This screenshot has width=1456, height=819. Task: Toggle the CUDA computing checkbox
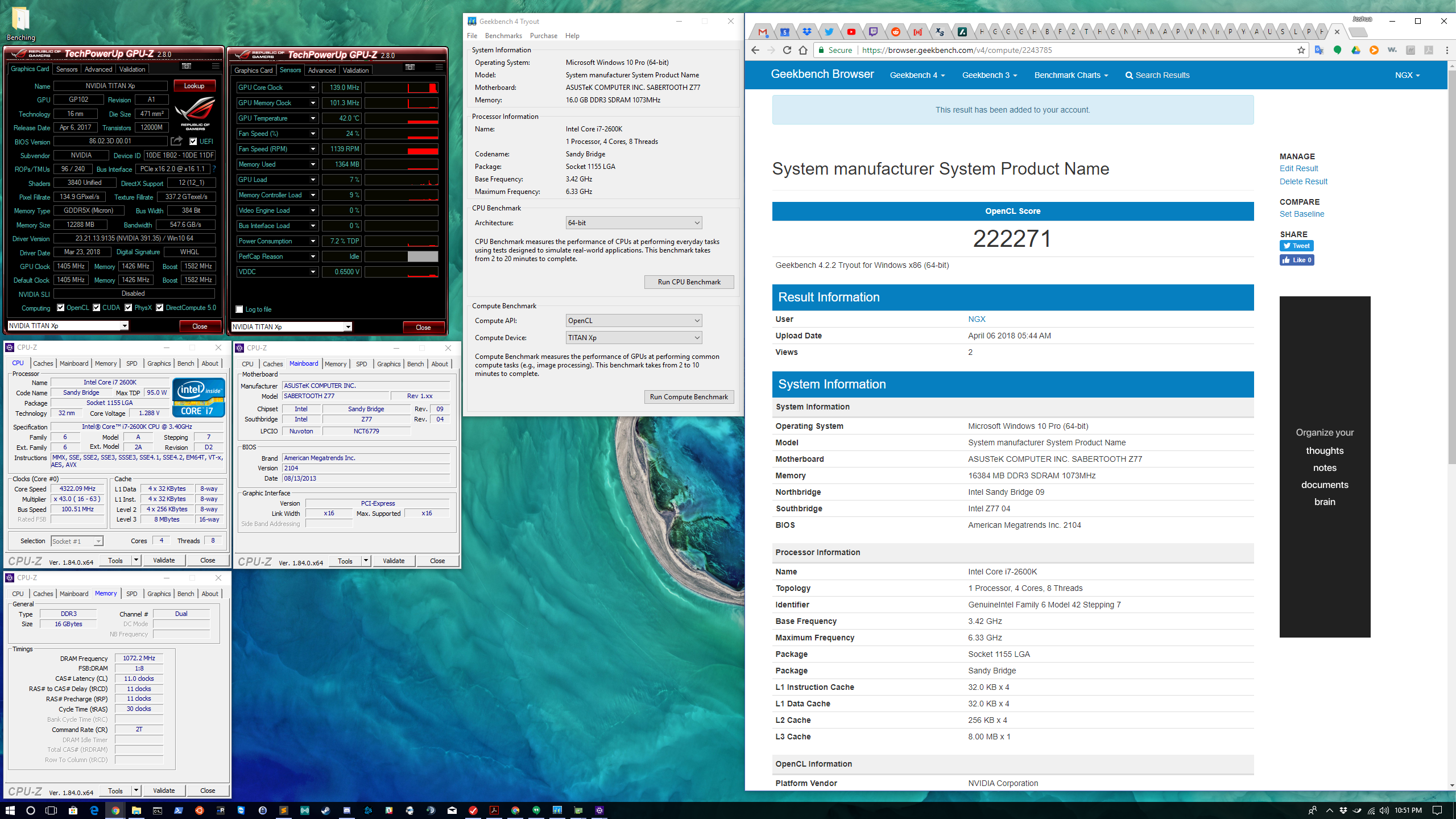coord(97,308)
